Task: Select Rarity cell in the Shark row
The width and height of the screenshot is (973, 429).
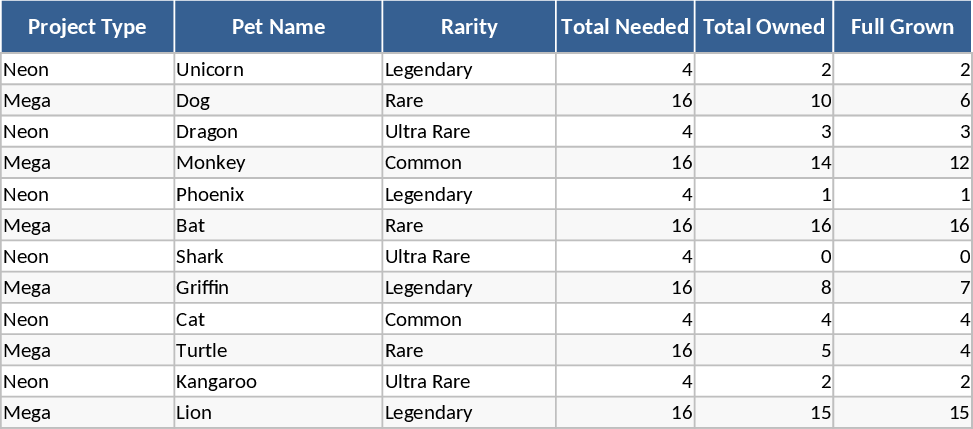Action: click(x=468, y=257)
